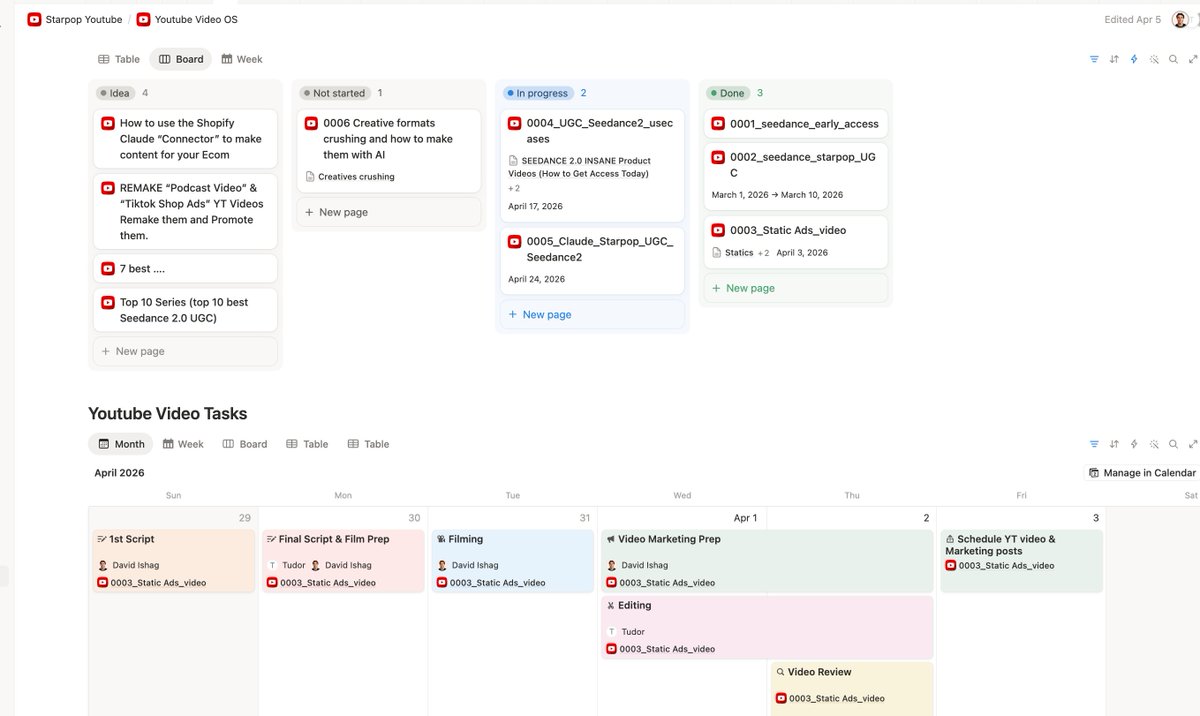Click YouTube icon on 0001_seedance_early_access card
The height and width of the screenshot is (716, 1200).
(x=718, y=124)
